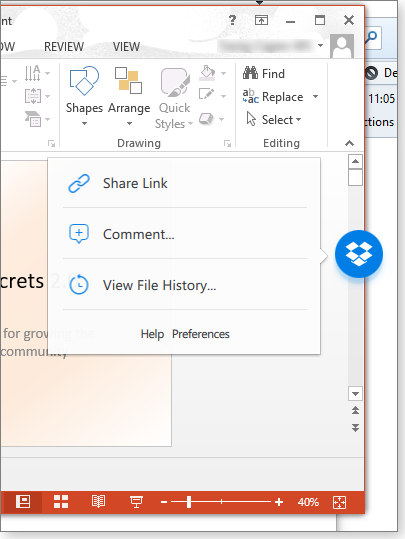Click the Dropbox badge button
Screen dimensions: 405x539
click(359, 254)
